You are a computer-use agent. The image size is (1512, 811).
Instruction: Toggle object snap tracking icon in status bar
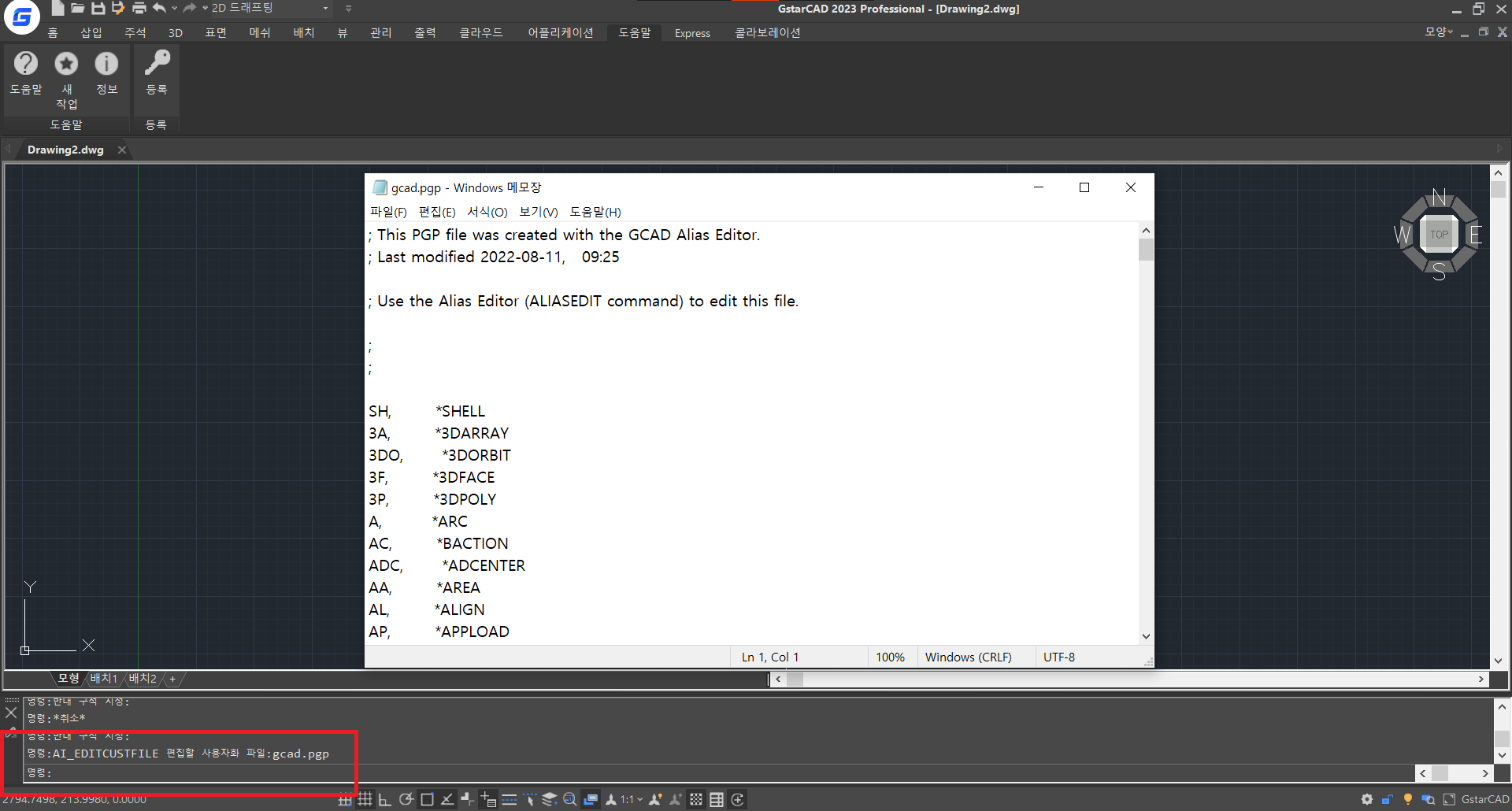pos(447,800)
